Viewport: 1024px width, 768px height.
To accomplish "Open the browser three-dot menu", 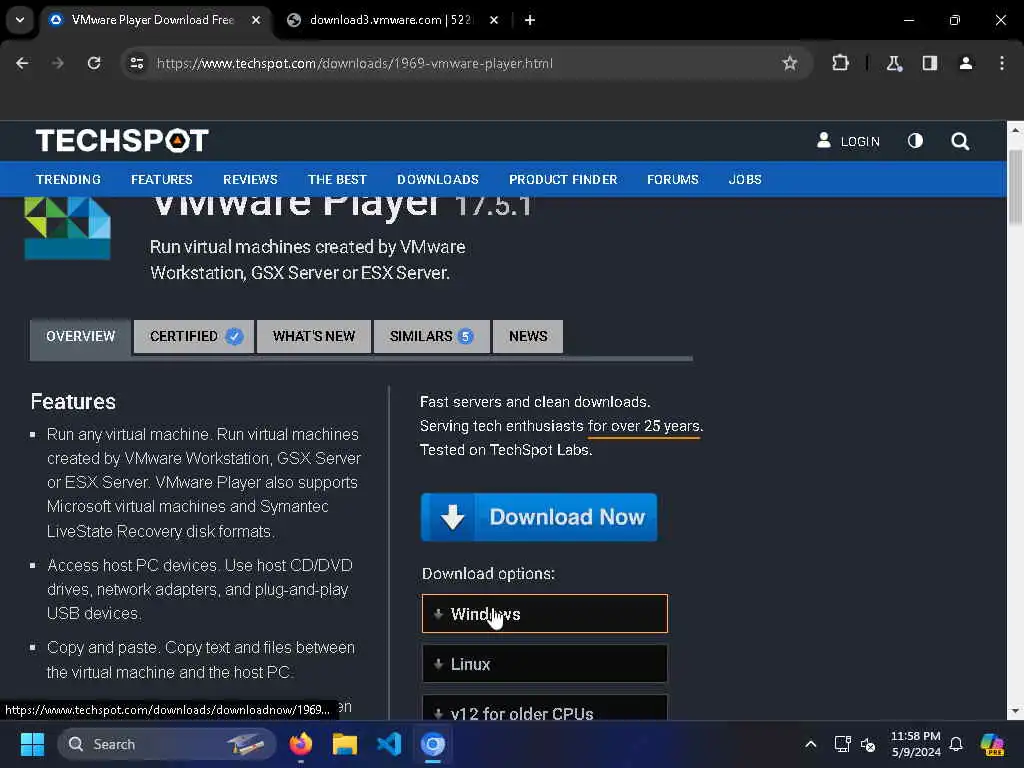I will (x=1002, y=63).
